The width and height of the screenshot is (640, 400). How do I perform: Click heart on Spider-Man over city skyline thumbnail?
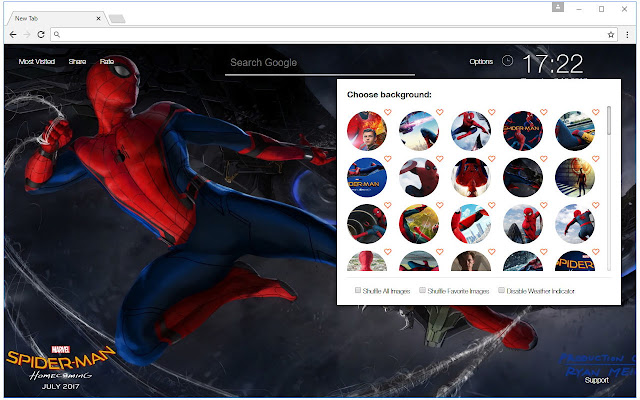pyautogui.click(x=491, y=205)
